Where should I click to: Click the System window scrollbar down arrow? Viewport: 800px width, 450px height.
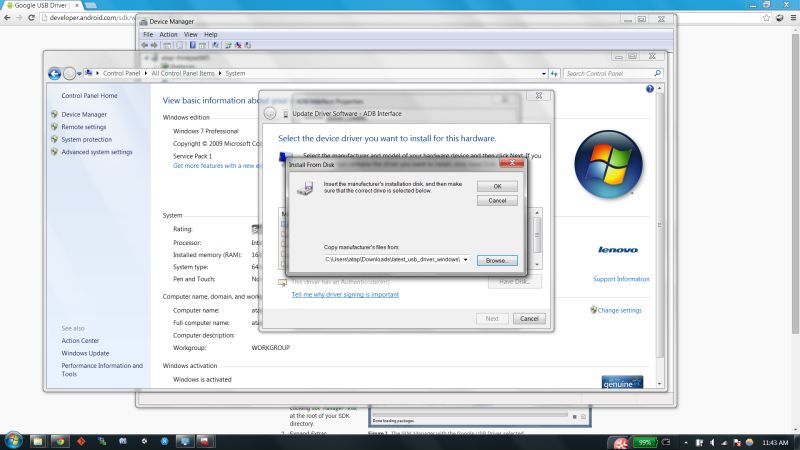click(660, 384)
